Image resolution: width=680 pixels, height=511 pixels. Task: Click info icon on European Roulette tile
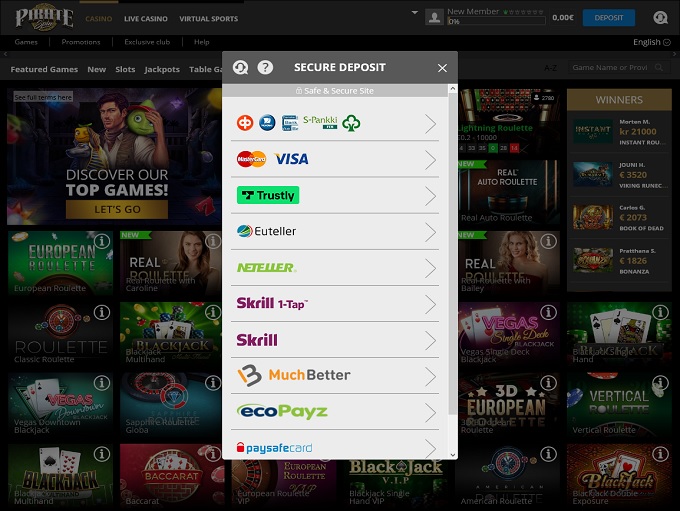(101, 242)
